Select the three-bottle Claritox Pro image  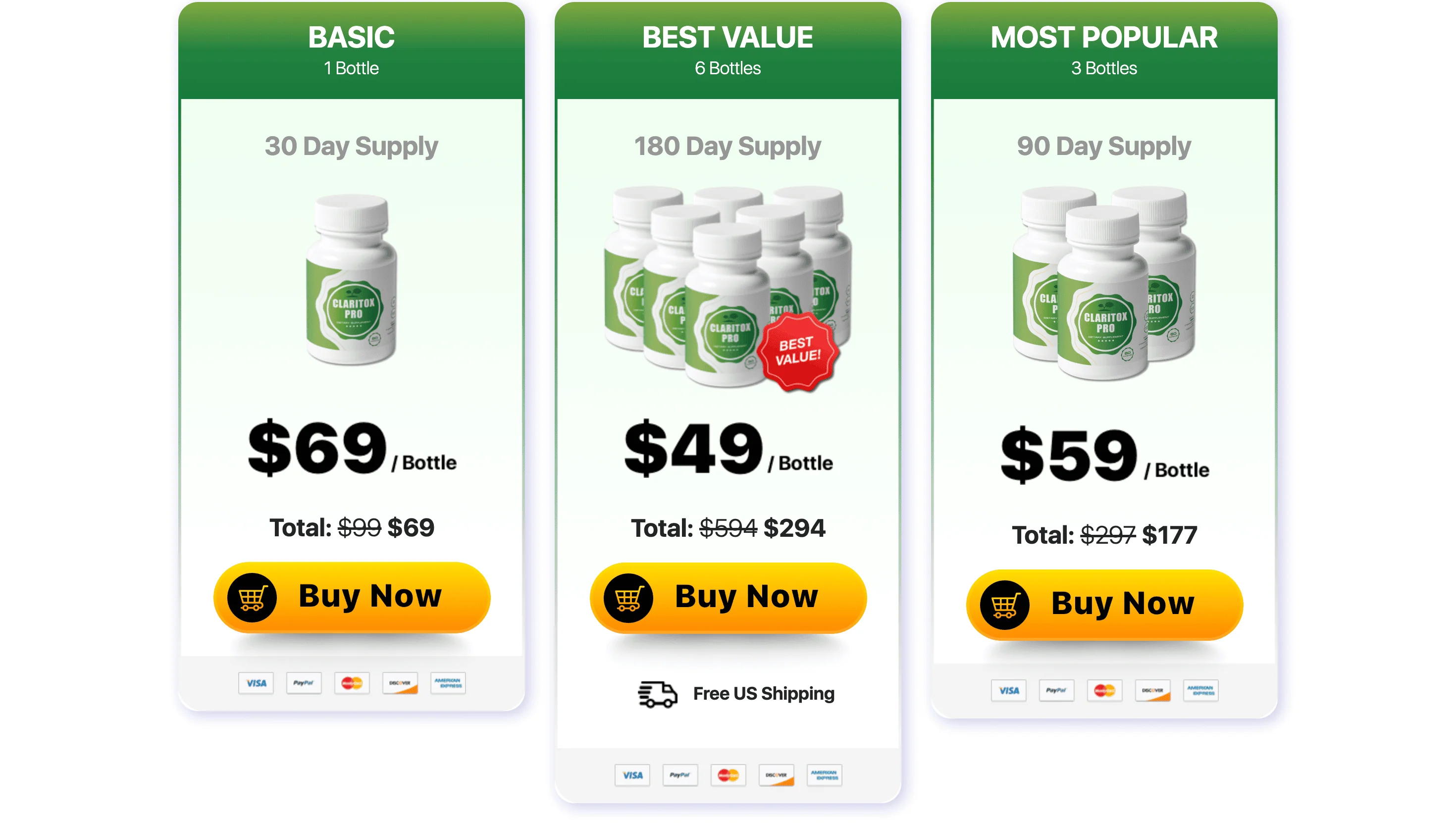(1104, 283)
